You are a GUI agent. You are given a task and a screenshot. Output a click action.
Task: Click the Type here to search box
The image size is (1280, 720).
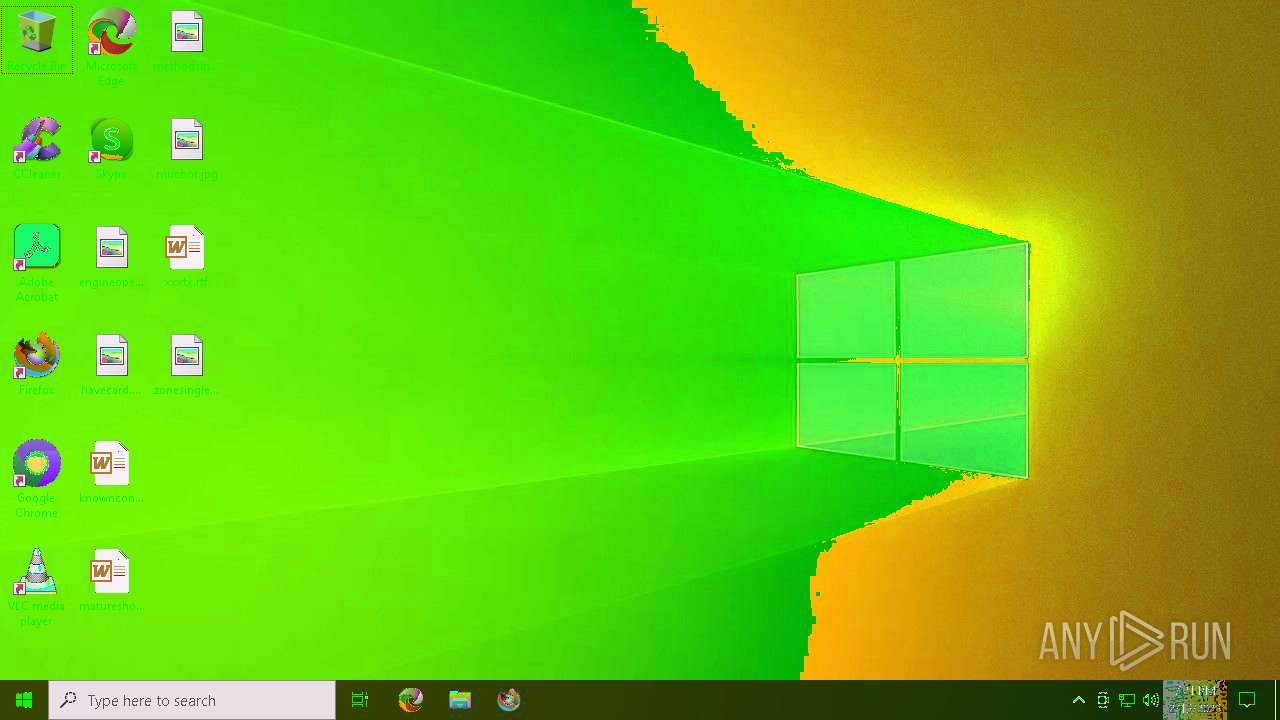(x=192, y=700)
